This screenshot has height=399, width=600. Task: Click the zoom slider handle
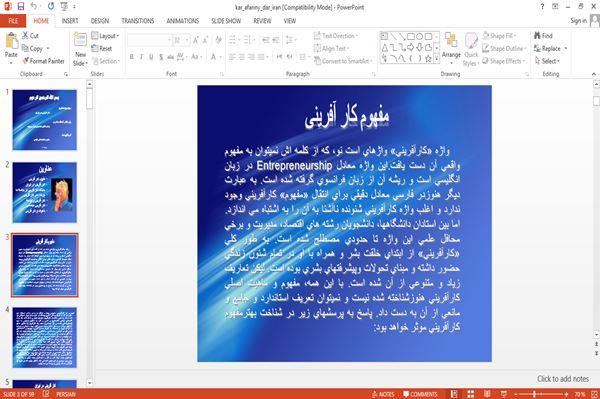534,394
